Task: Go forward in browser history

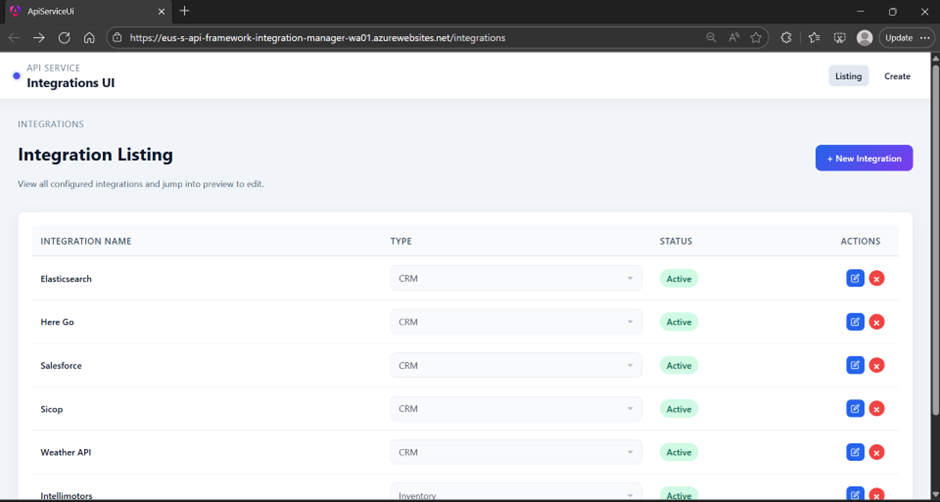Action: pos(39,38)
